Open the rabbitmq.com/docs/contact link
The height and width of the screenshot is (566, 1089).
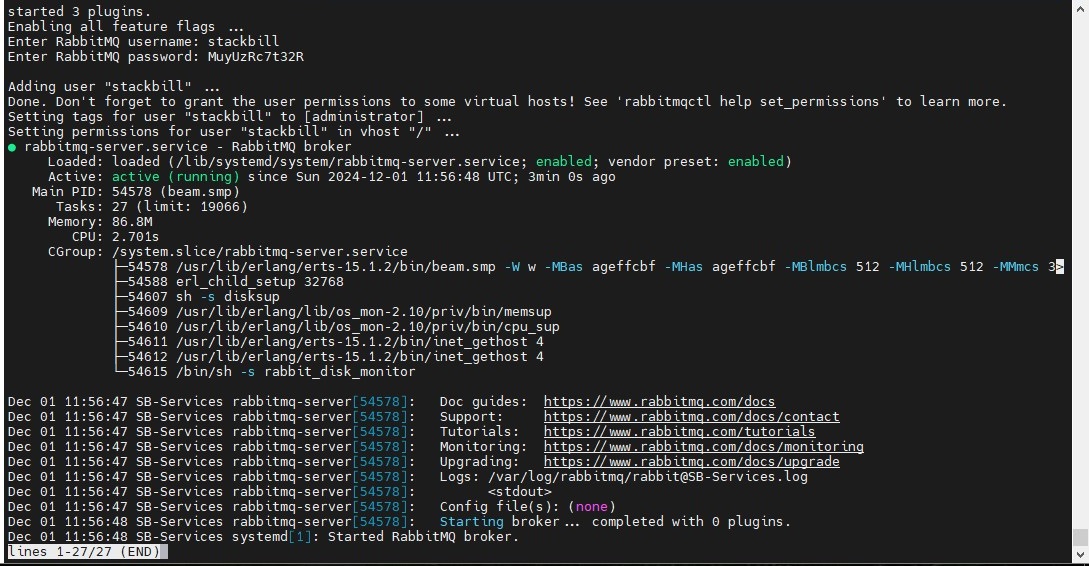pos(691,417)
